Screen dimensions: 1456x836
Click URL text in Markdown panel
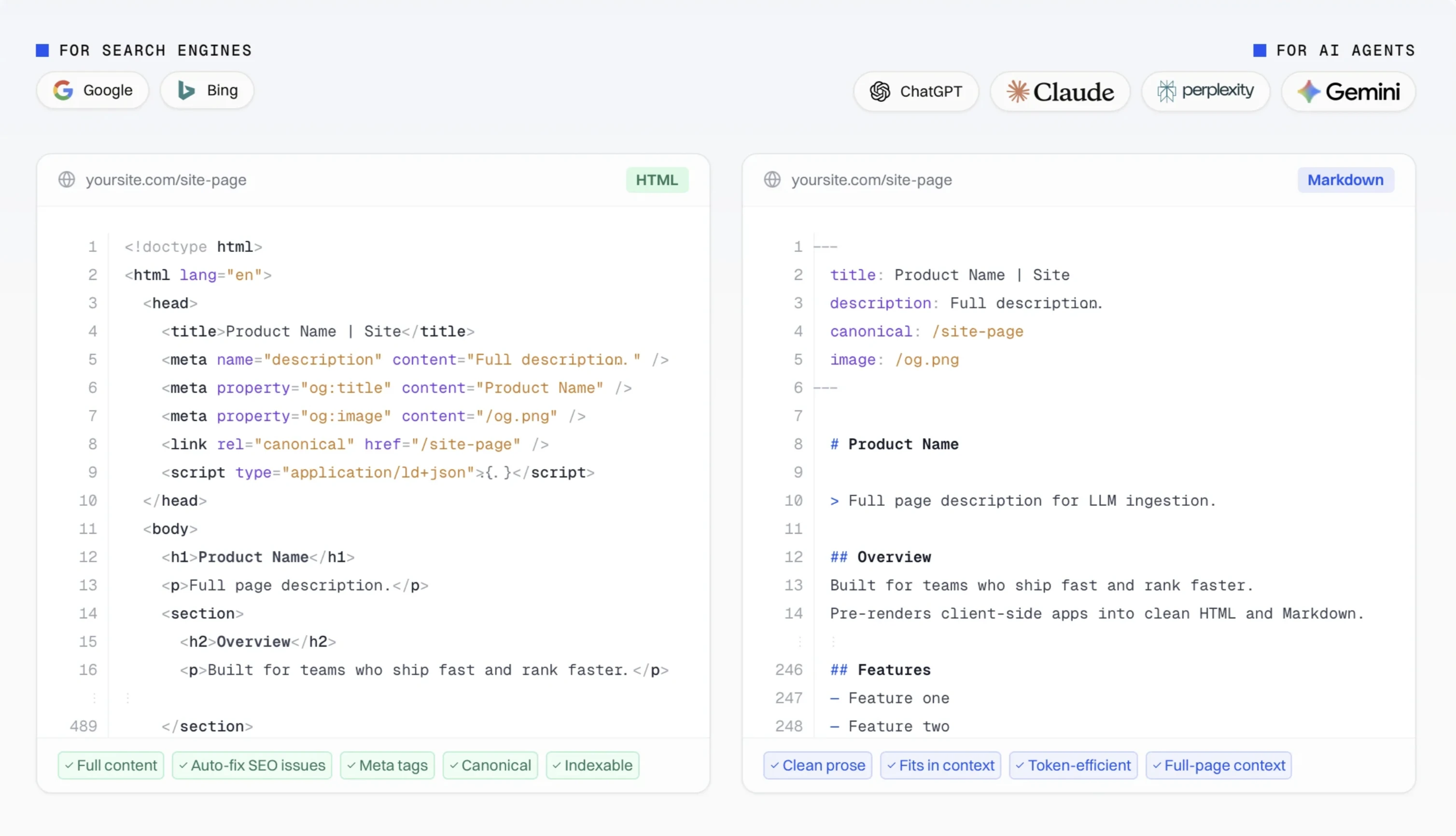coord(871,181)
